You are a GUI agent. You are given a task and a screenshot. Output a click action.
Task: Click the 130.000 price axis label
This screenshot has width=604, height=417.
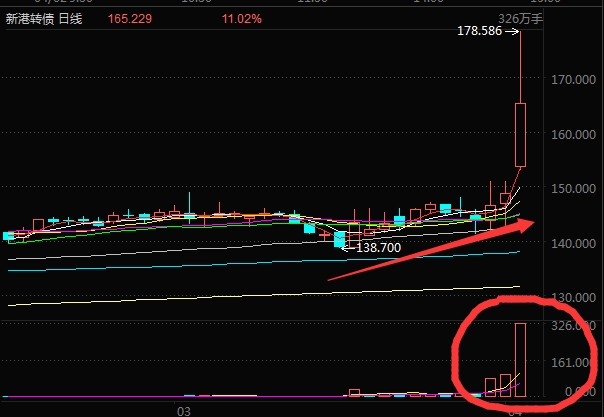click(x=574, y=298)
